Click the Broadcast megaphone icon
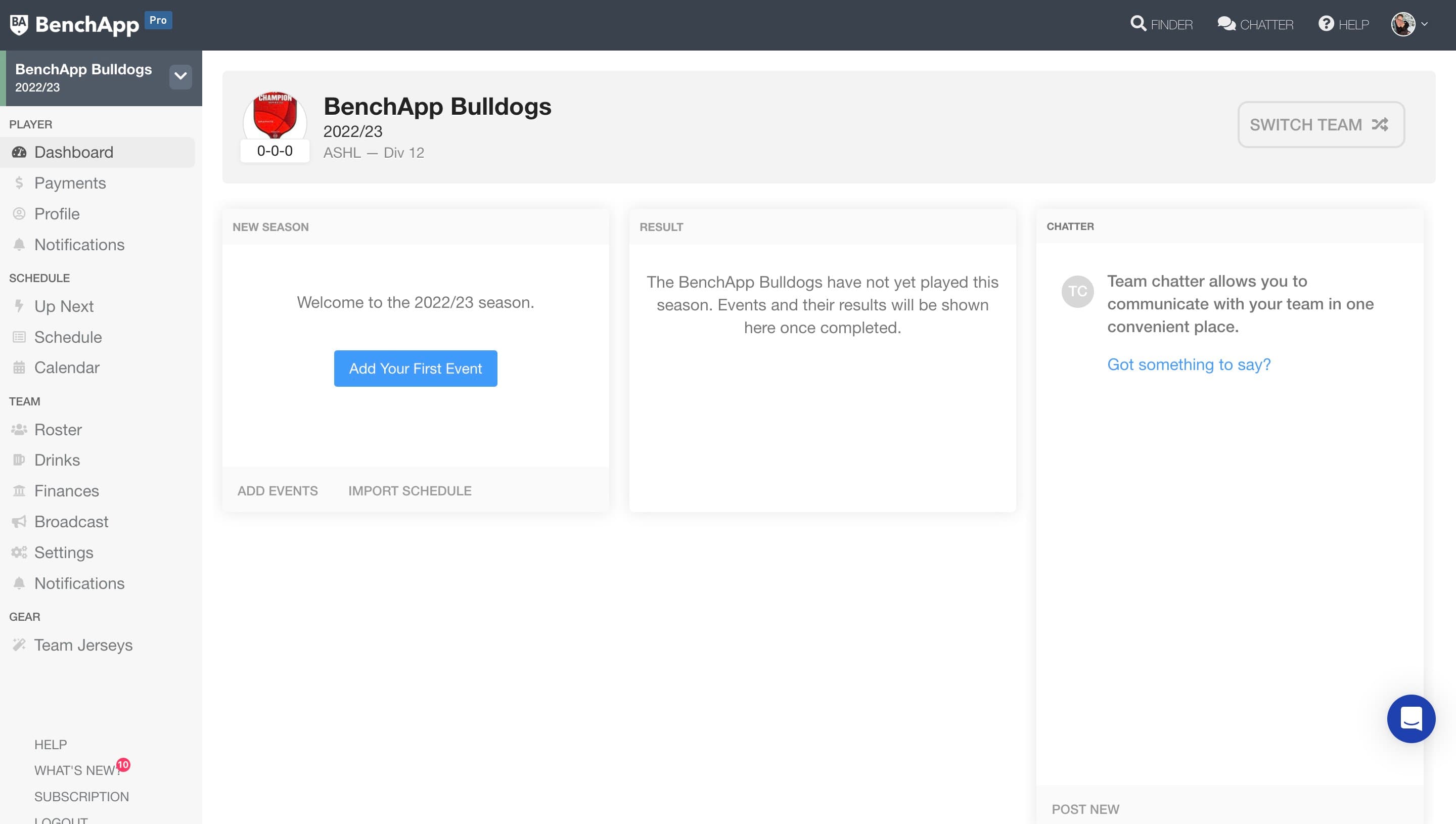 pyautogui.click(x=19, y=522)
